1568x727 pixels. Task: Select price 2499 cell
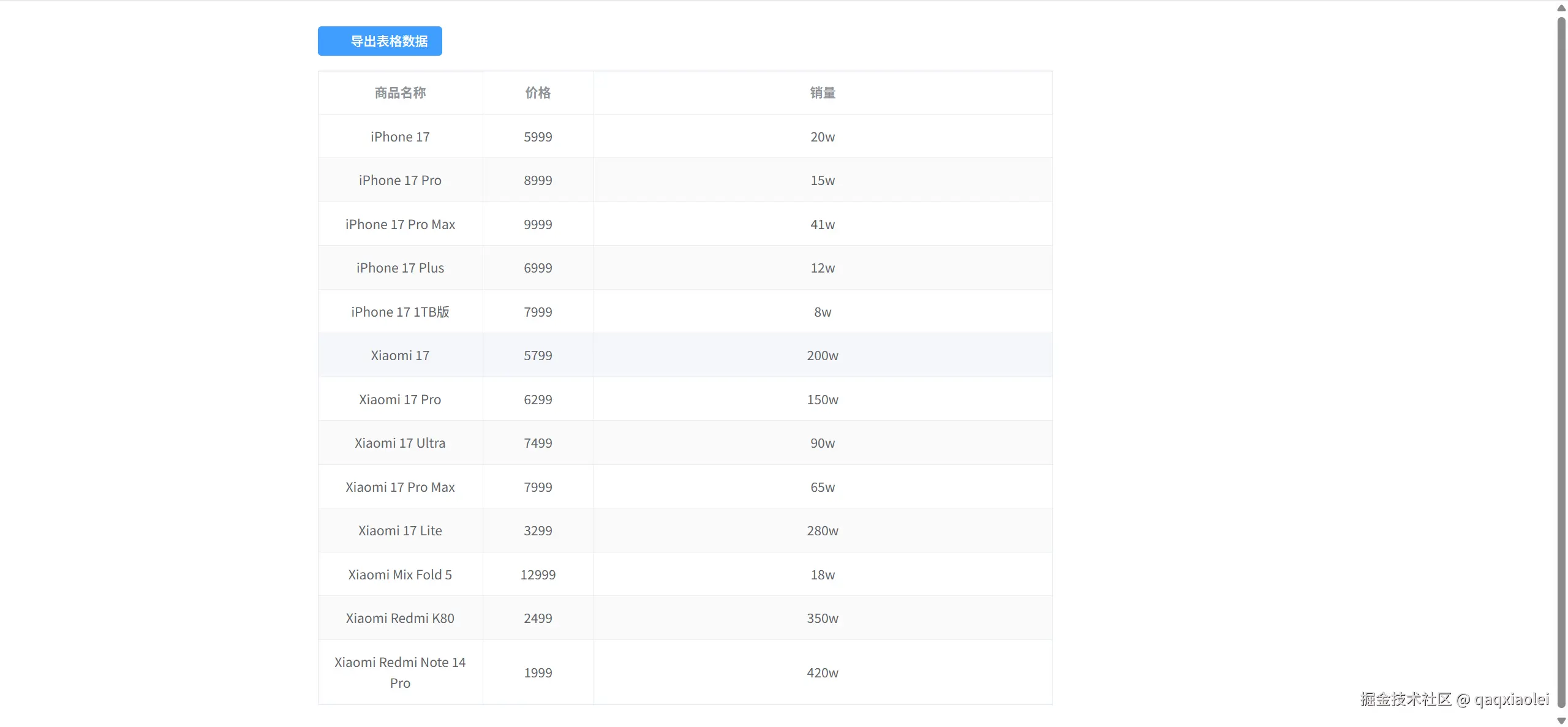(x=538, y=618)
